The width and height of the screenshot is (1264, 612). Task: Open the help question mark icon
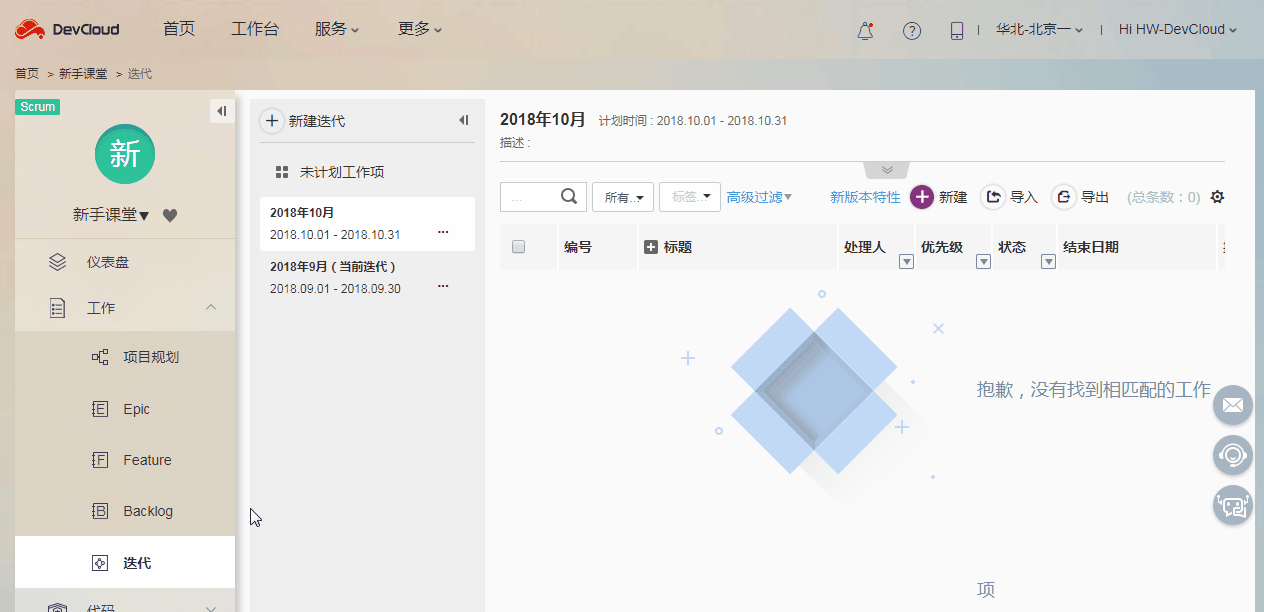coord(911,29)
